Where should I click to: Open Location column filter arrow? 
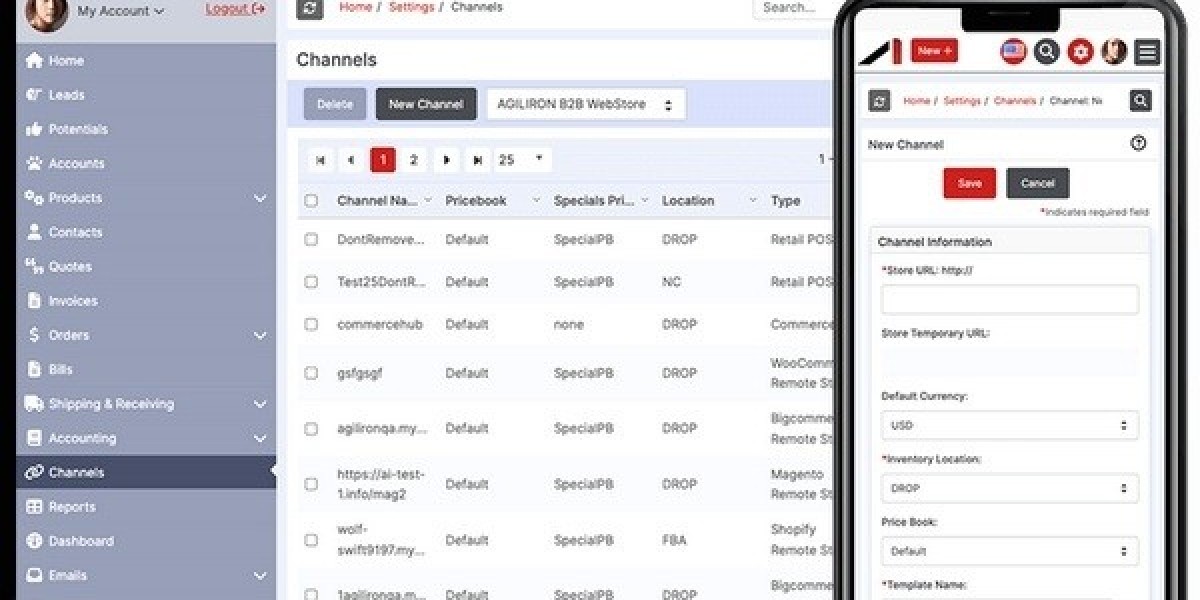point(753,201)
